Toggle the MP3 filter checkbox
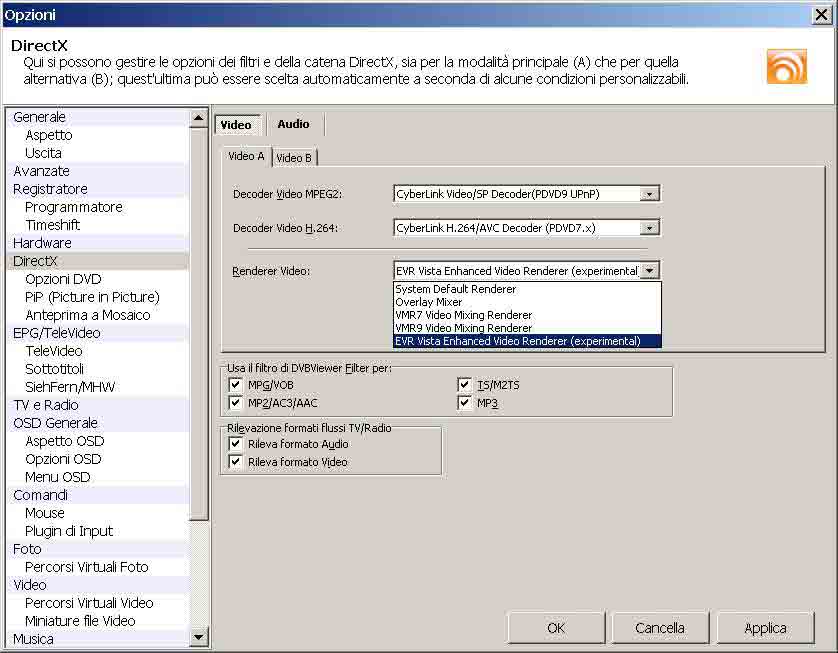This screenshot has width=838, height=653. (465, 403)
